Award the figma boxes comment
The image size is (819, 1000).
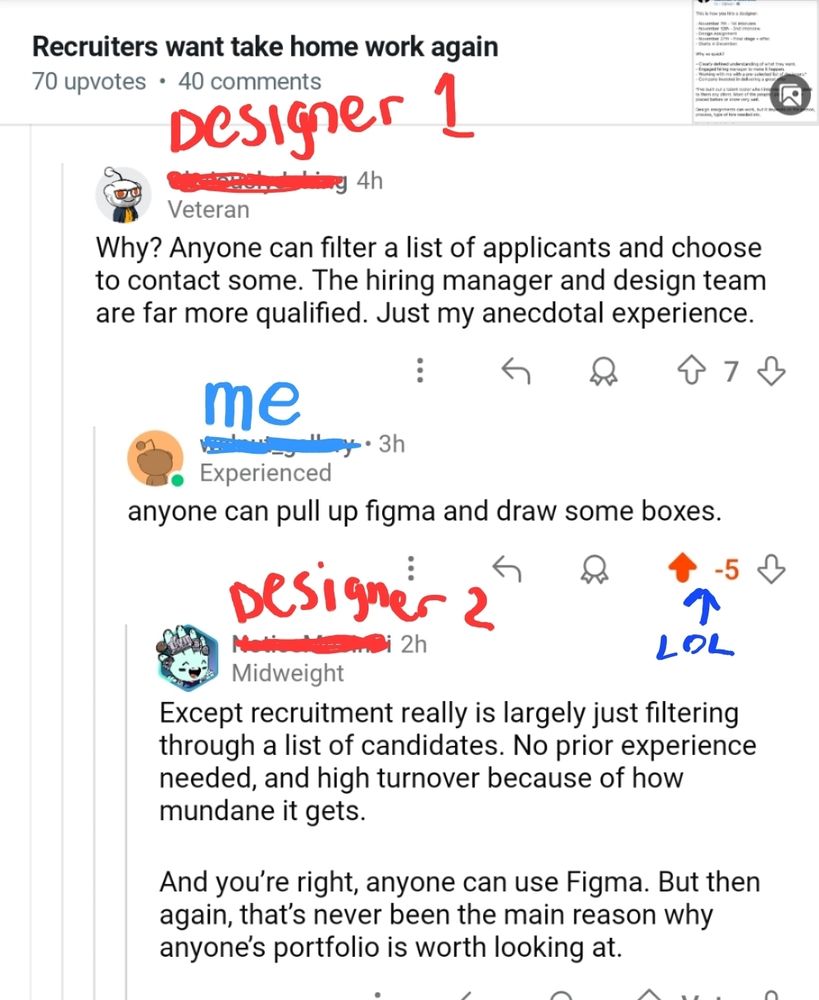click(x=594, y=569)
